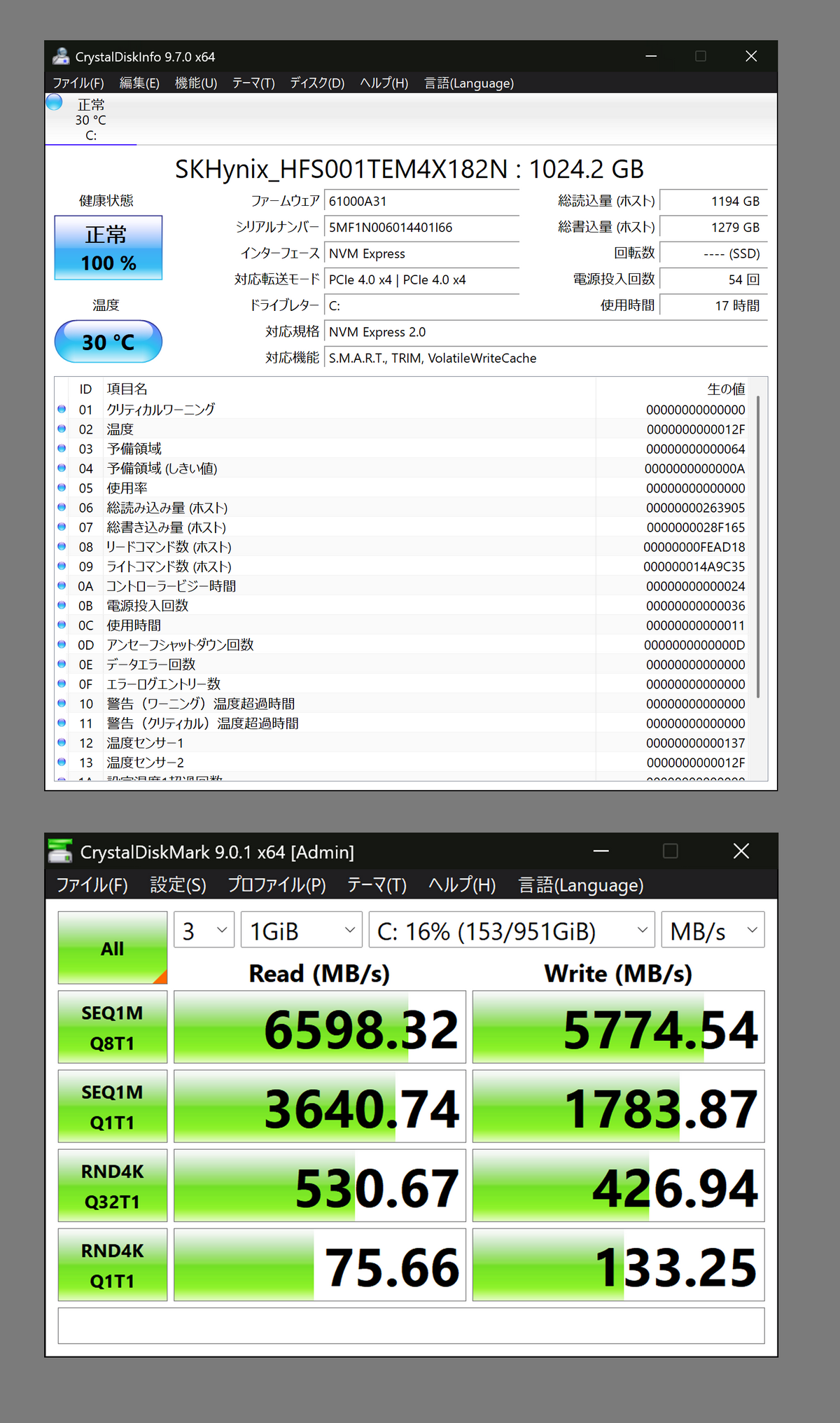Click the power-on count value 54 回
The height and width of the screenshot is (1423, 840).
[x=713, y=280]
